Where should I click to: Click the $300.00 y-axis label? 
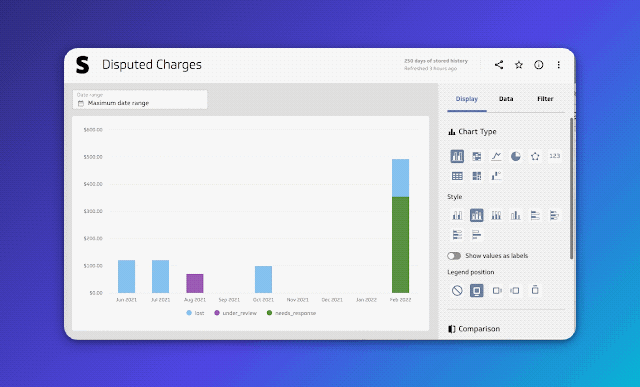(93, 211)
